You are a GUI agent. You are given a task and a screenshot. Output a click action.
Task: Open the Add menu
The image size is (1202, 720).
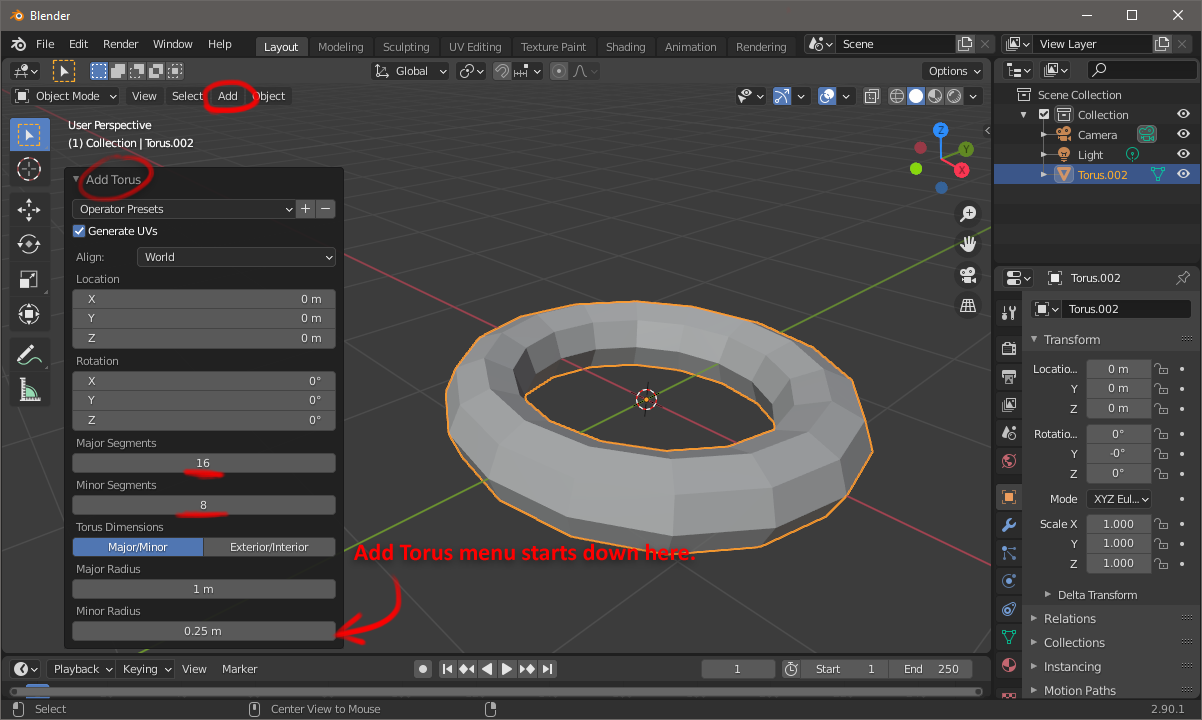click(x=228, y=96)
